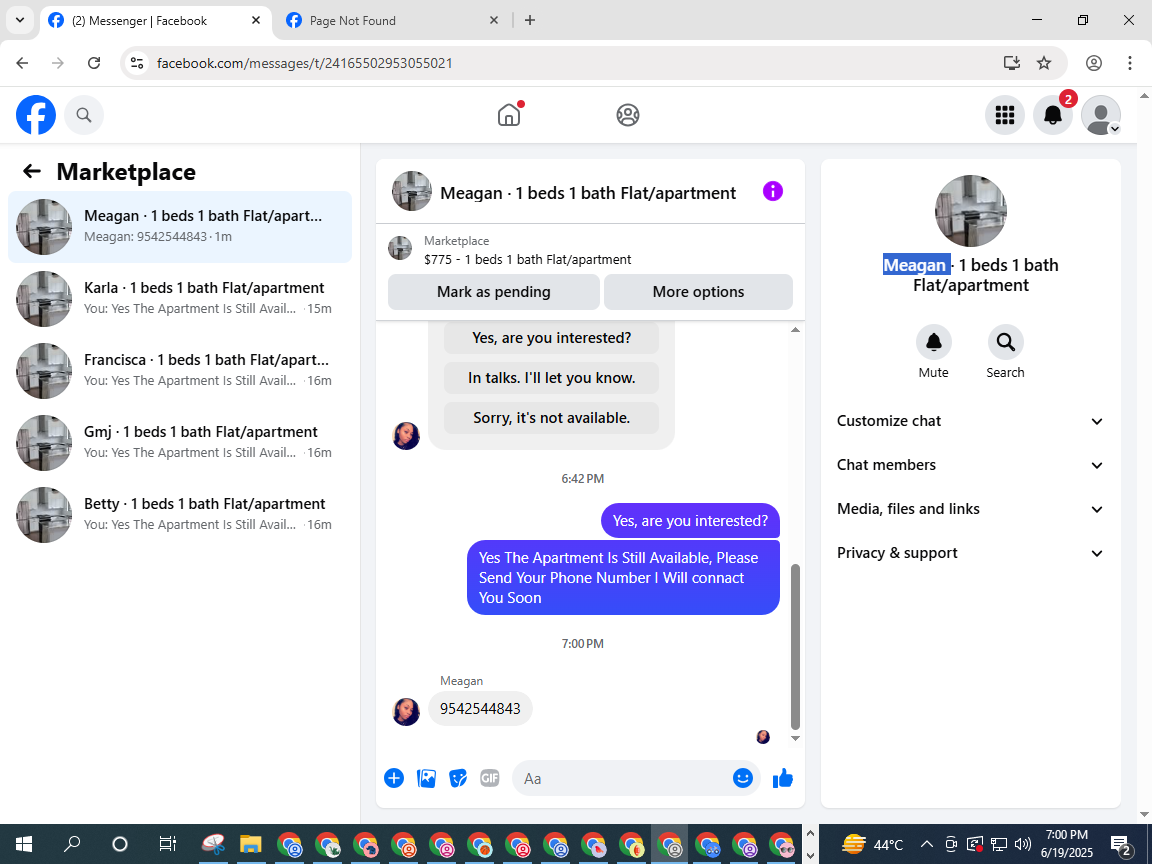Click Search magnifier in details panel

click(1005, 342)
